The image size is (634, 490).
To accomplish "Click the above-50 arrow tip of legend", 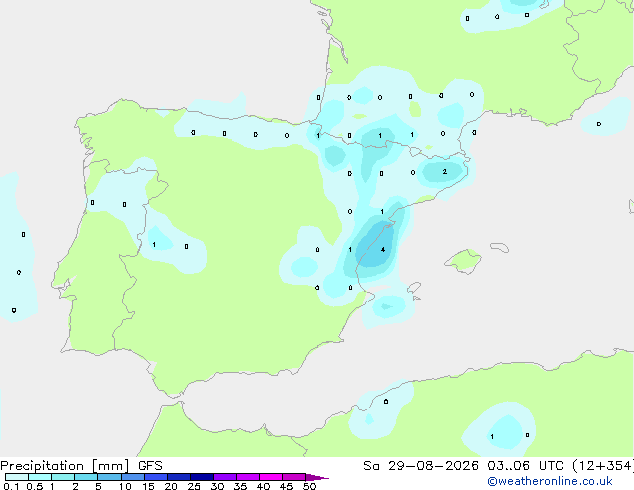I will pyautogui.click(x=317, y=477).
